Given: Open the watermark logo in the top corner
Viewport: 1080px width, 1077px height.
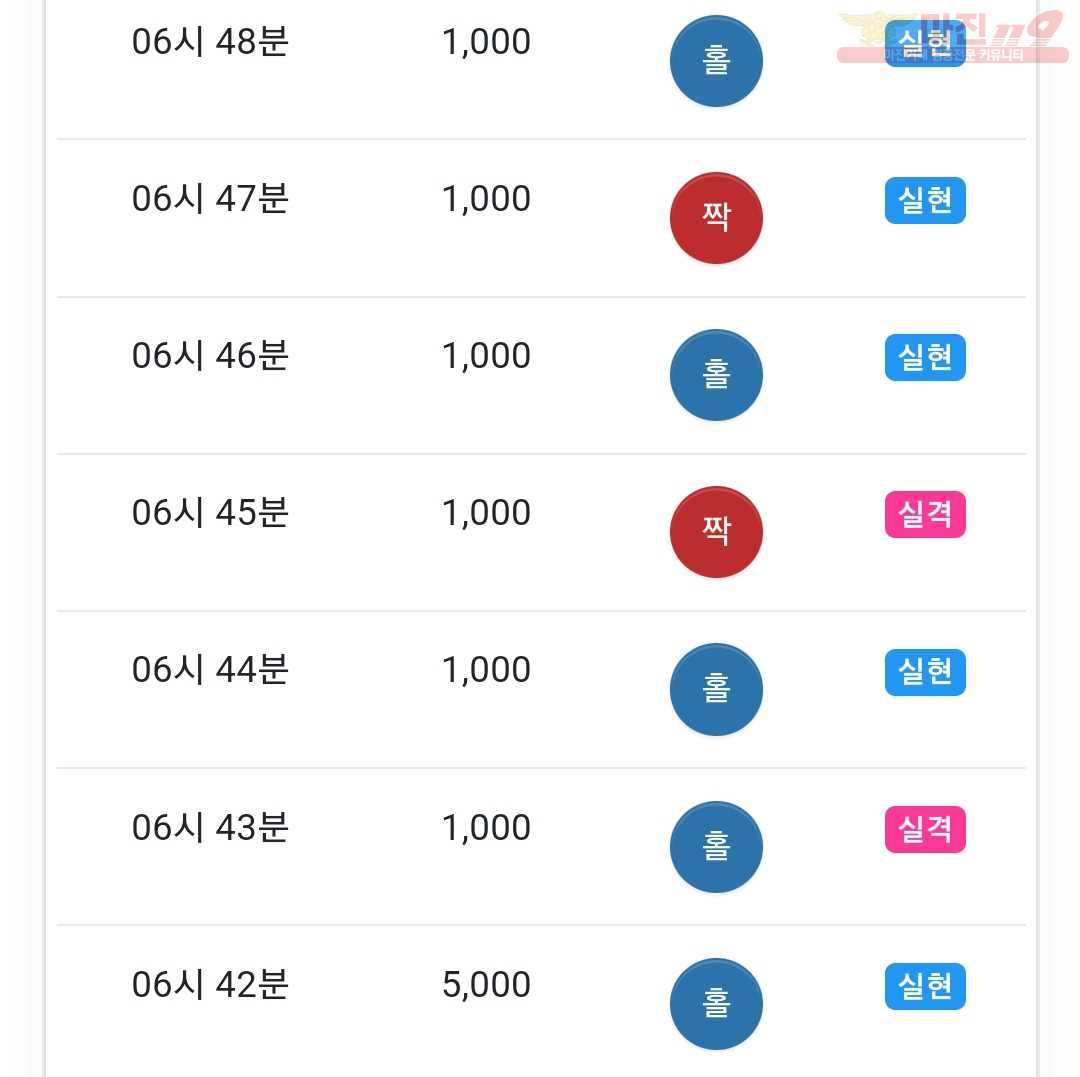Looking at the screenshot, I should point(953,37).
